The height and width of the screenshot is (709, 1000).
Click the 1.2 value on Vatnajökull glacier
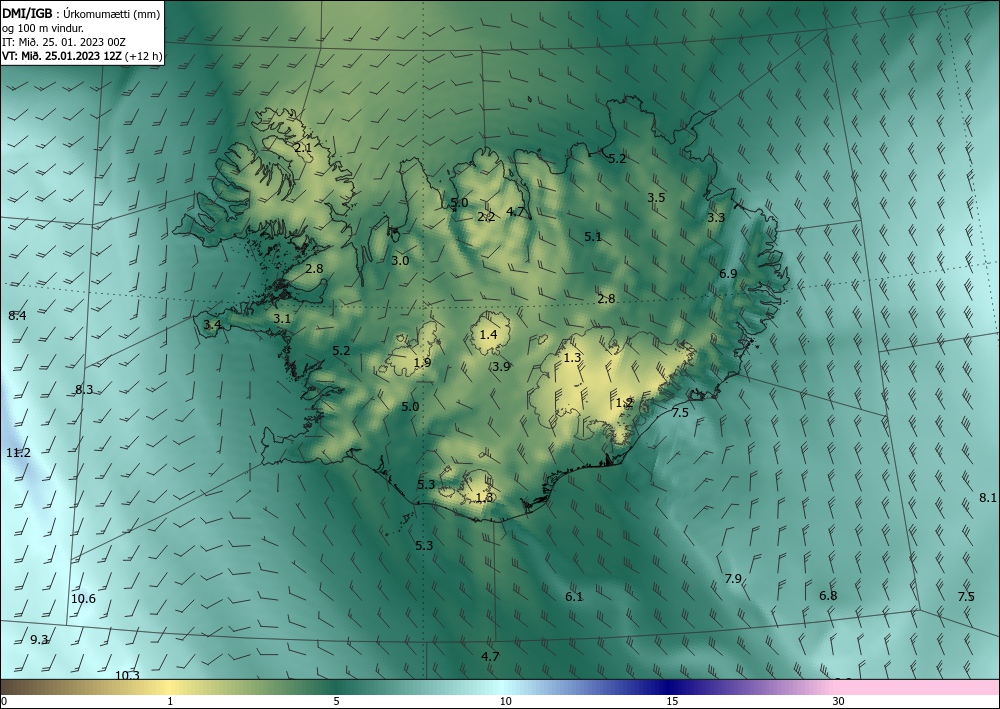click(624, 403)
